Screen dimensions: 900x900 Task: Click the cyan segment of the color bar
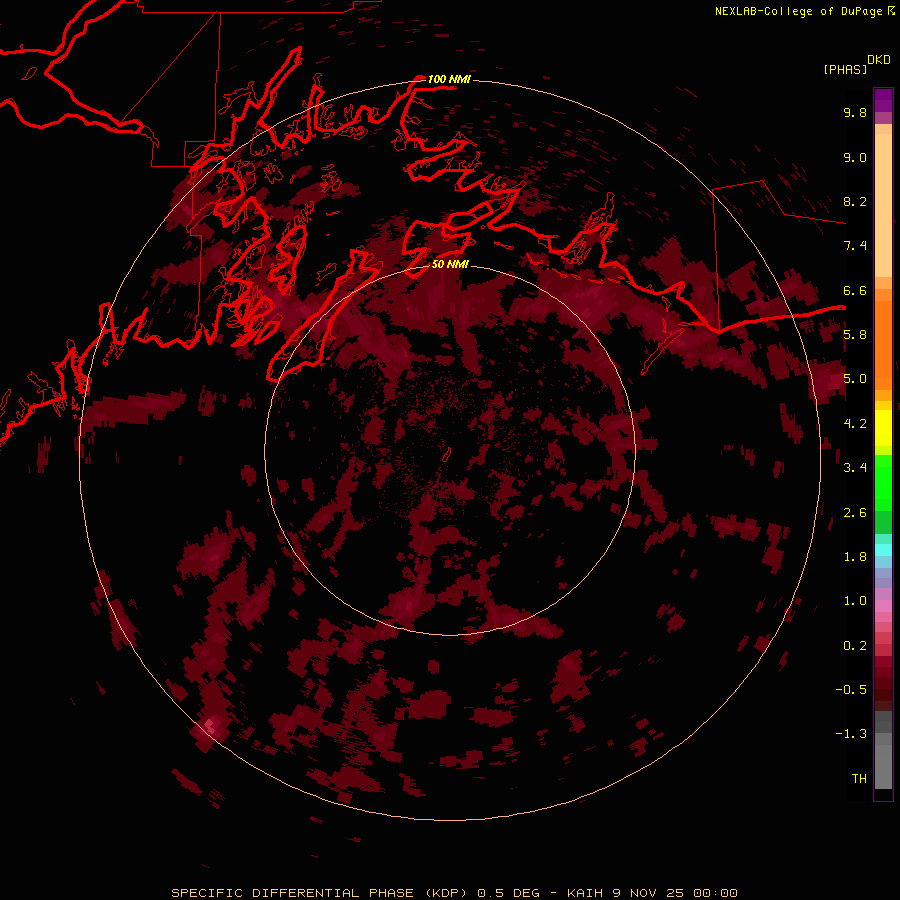coord(883,549)
